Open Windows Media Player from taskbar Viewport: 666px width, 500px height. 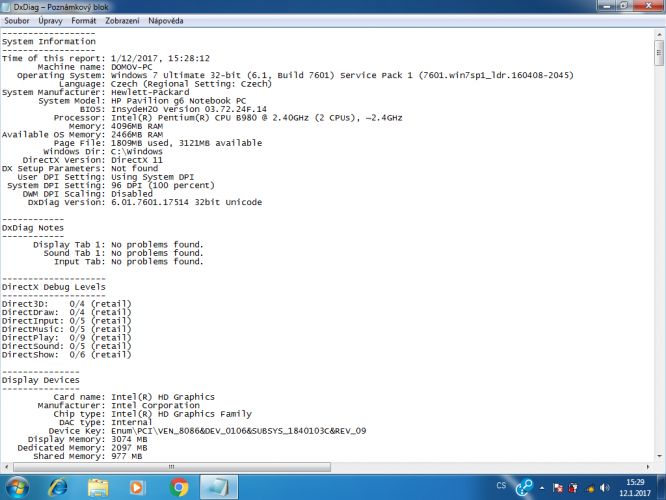tap(137, 487)
